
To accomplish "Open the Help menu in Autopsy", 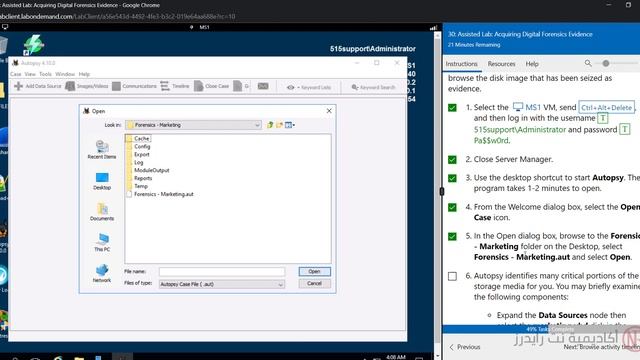I will pos(84,74).
